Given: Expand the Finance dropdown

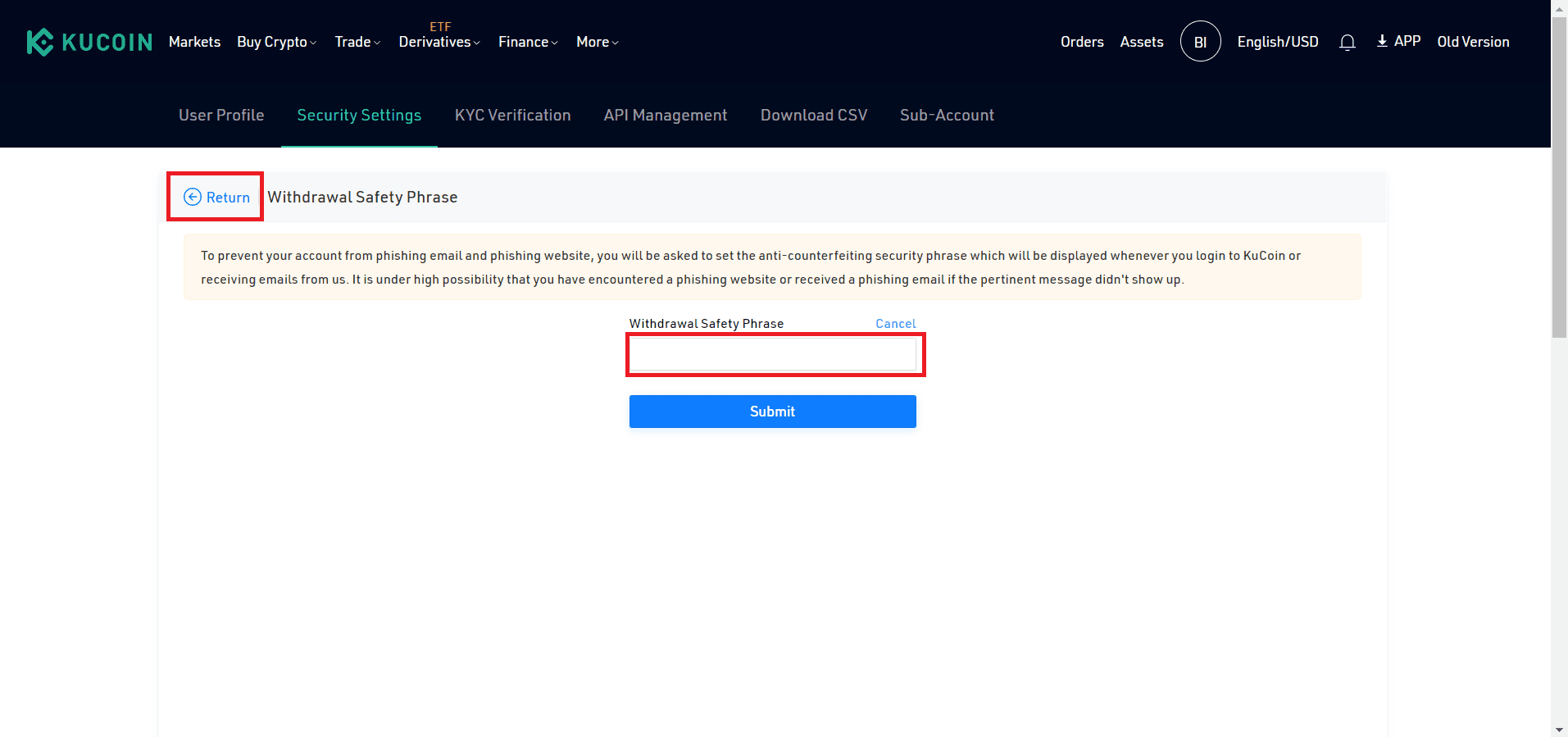Looking at the screenshot, I should pyautogui.click(x=528, y=42).
